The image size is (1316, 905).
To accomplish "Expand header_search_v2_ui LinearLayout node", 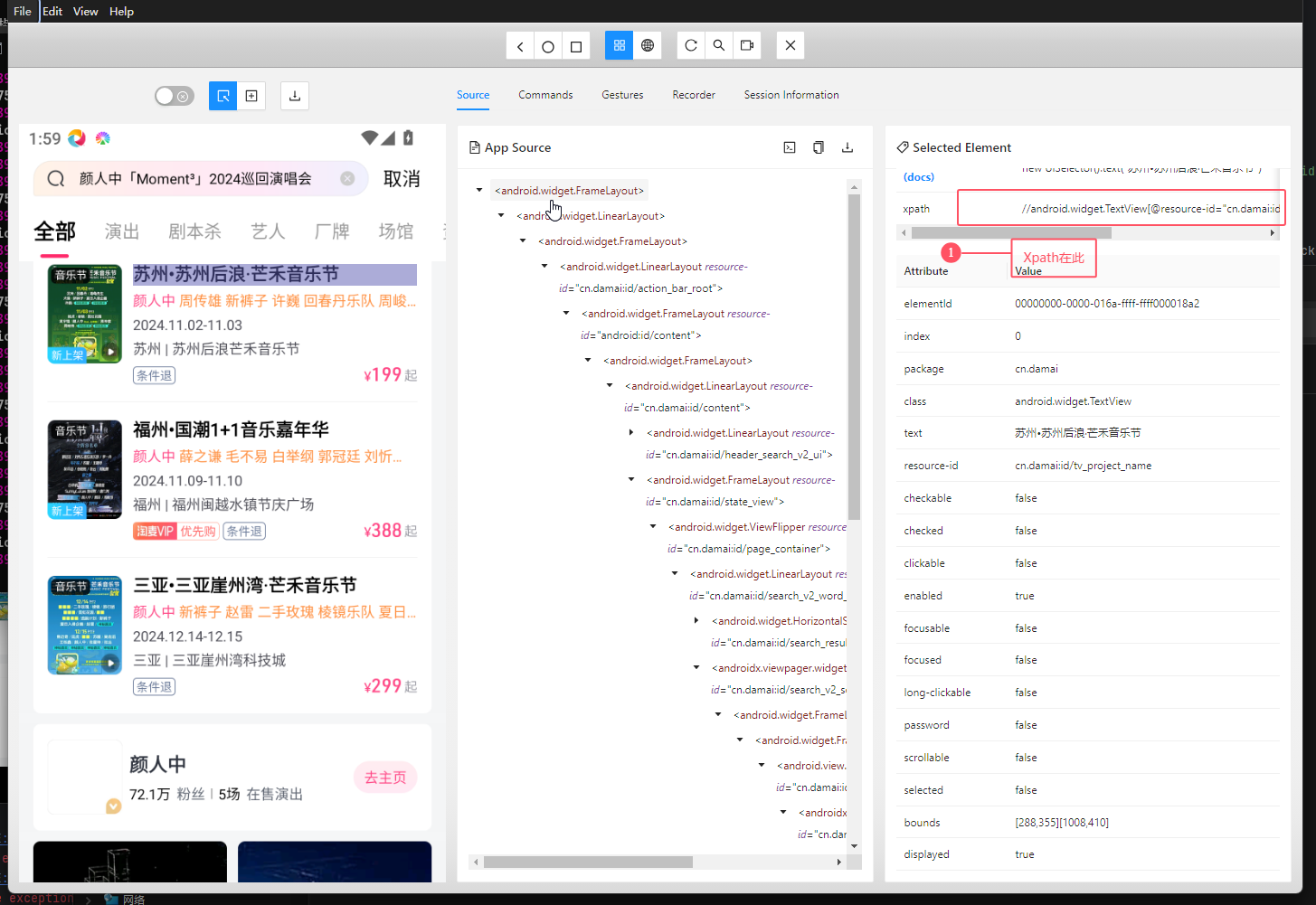I will 631,432.
